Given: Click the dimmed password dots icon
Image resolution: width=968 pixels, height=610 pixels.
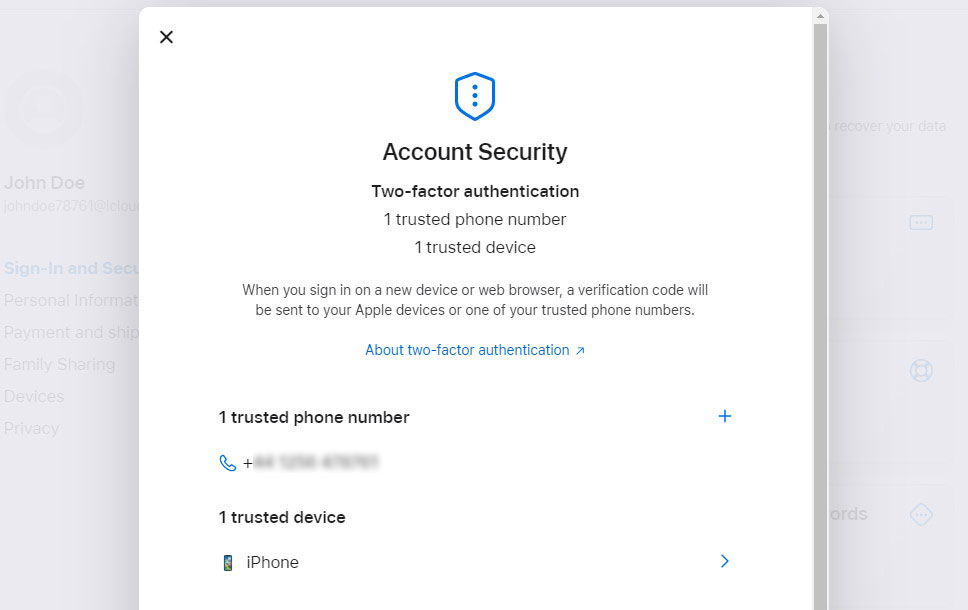Looking at the screenshot, I should [921, 222].
